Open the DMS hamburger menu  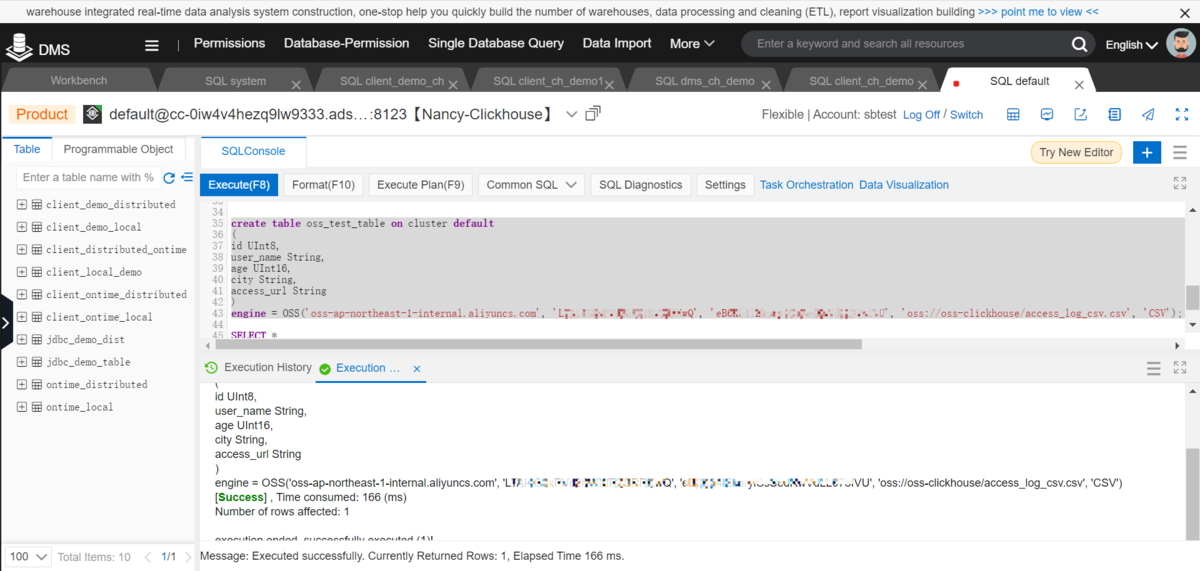tap(152, 45)
